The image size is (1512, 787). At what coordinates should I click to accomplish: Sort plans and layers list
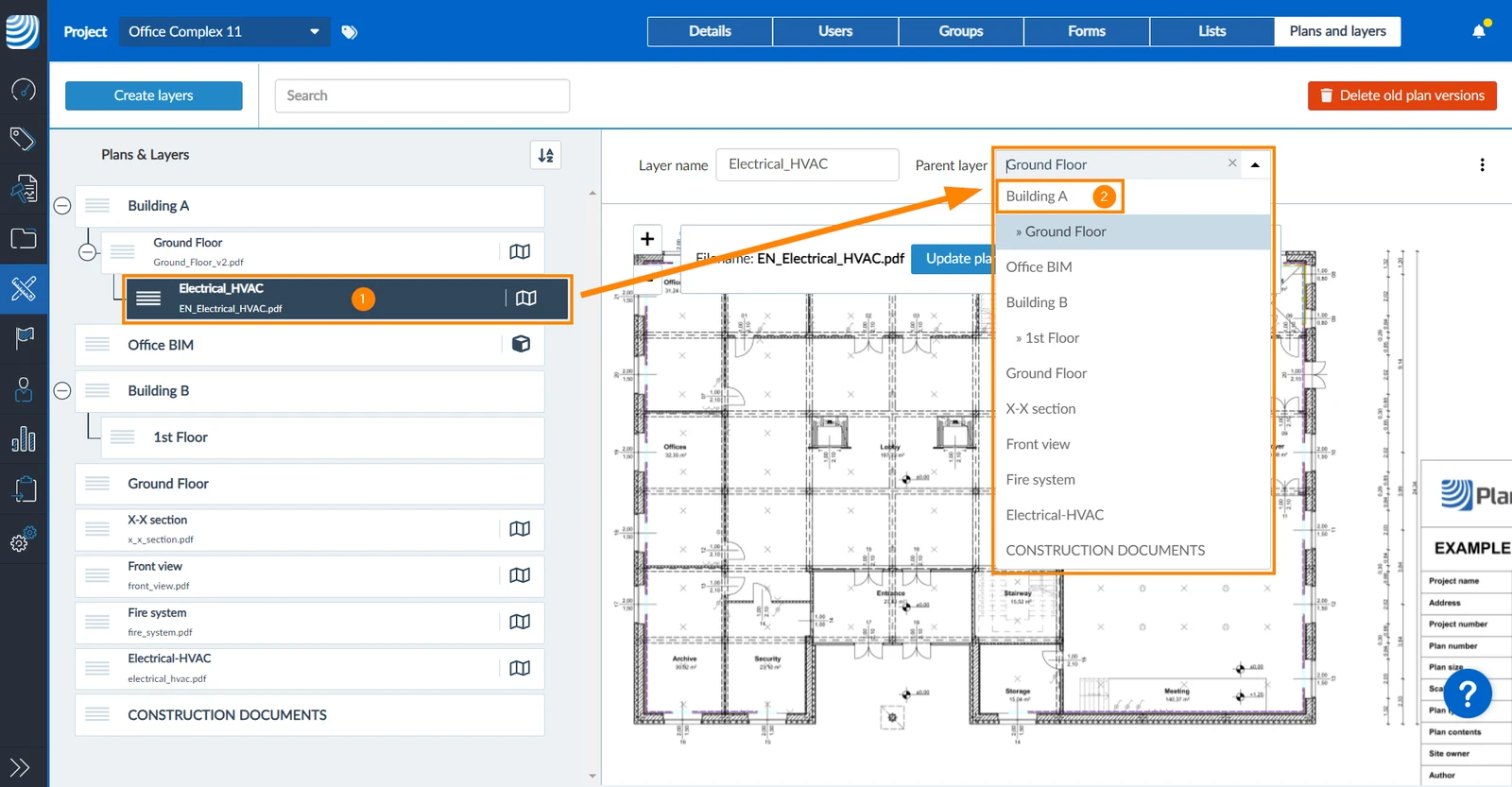[546, 155]
